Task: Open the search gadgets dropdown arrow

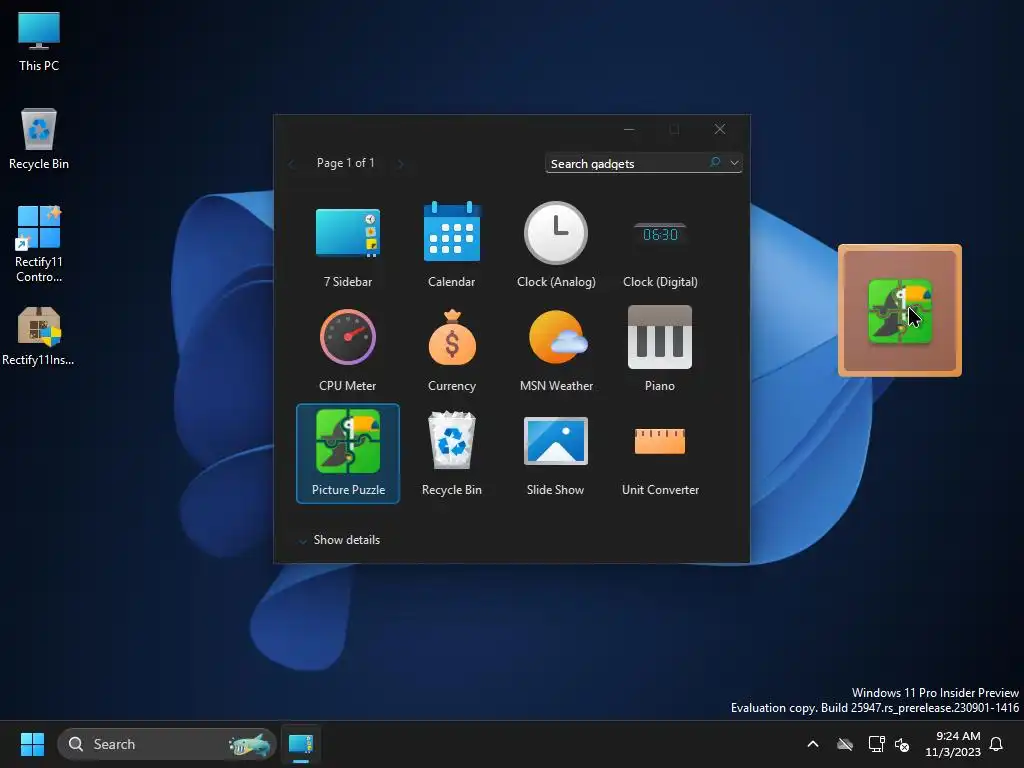Action: click(x=734, y=163)
